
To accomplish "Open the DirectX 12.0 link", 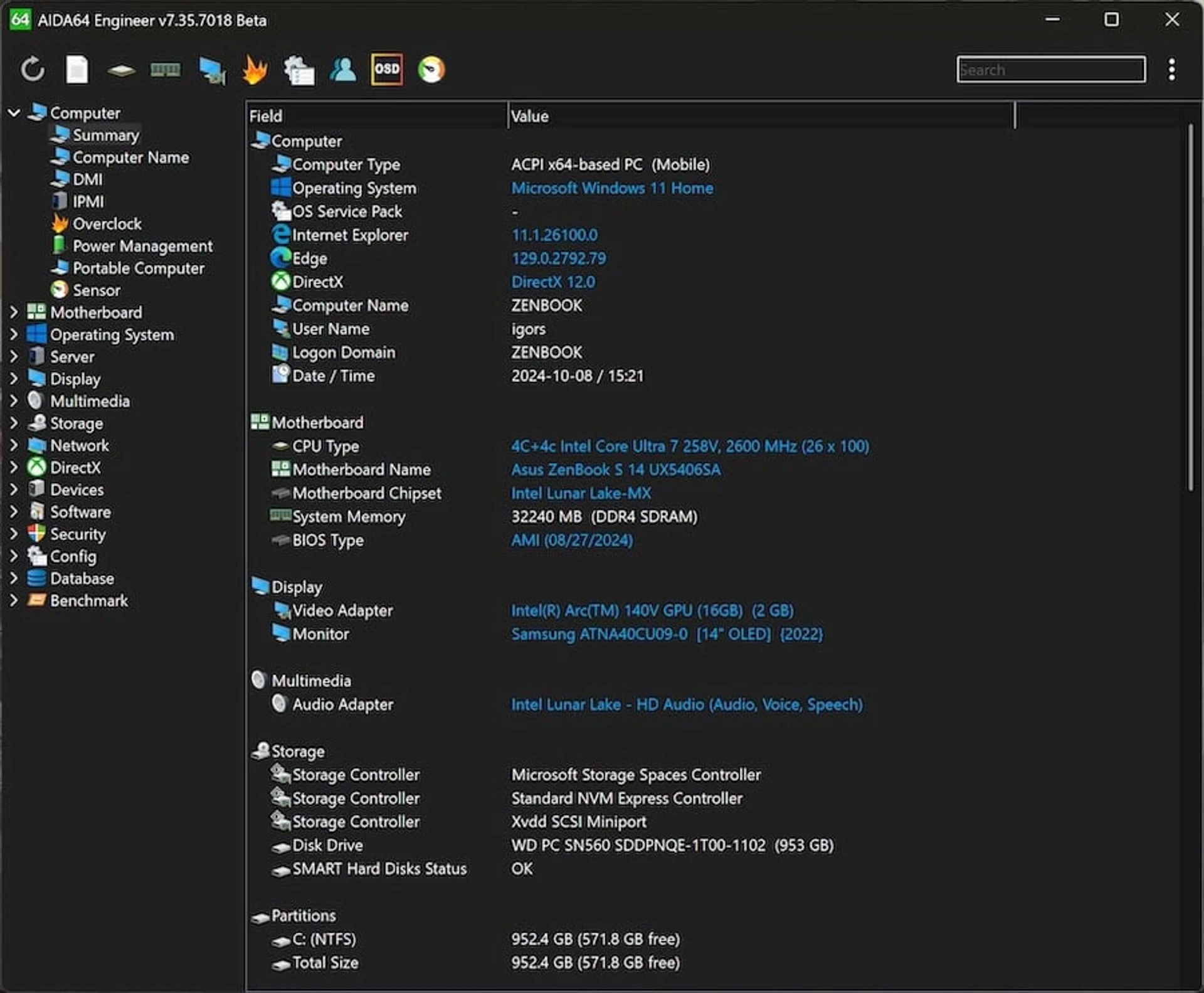I will tap(553, 282).
